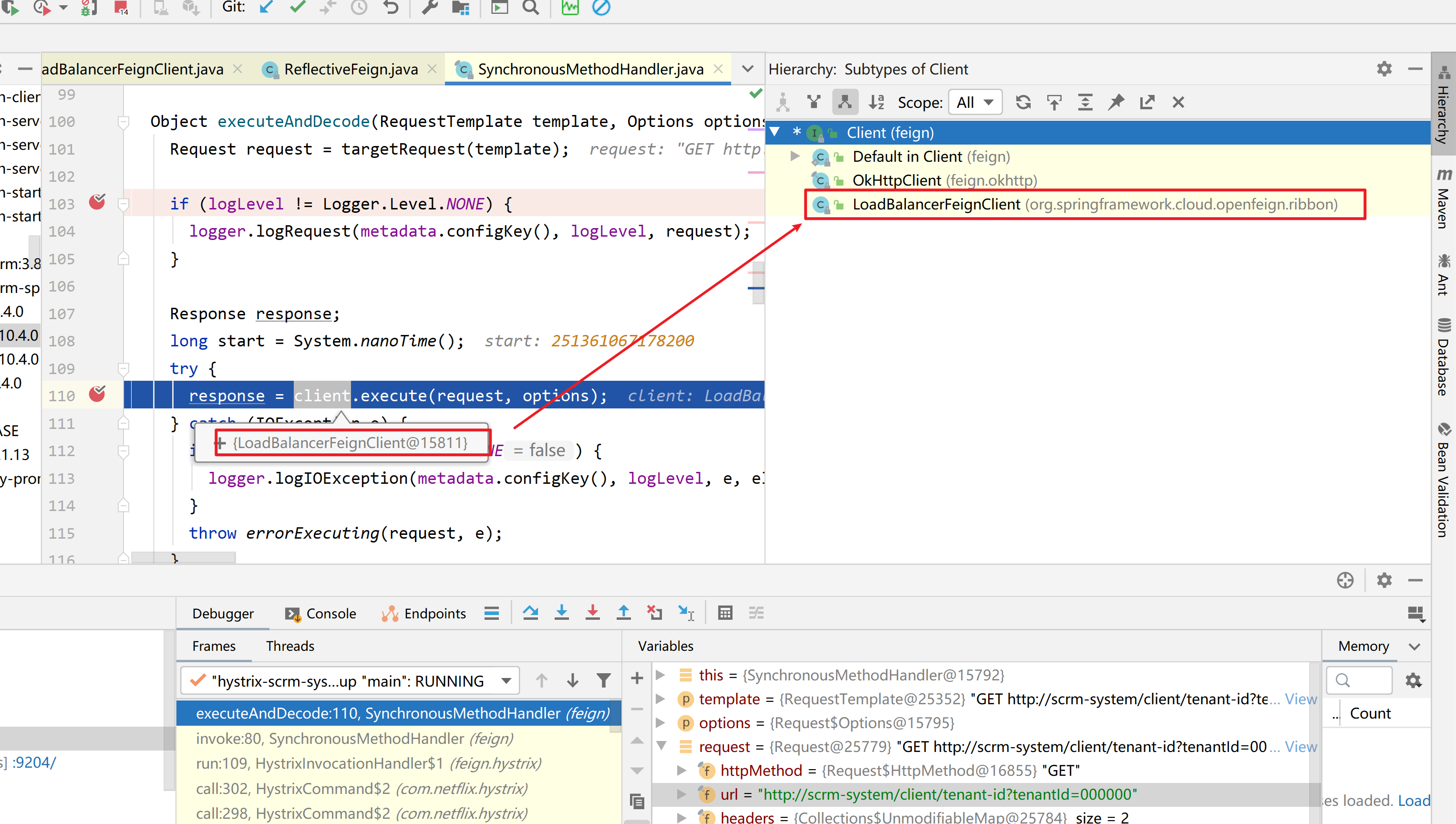Click the Step Over debugger icon
The height and width of the screenshot is (824, 1456).
pyautogui.click(x=530, y=613)
